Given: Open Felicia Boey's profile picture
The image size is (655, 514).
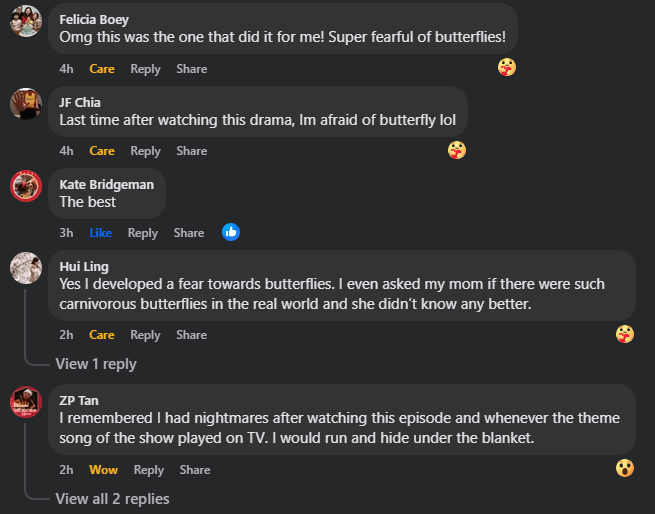Looking at the screenshot, I should [25, 20].
